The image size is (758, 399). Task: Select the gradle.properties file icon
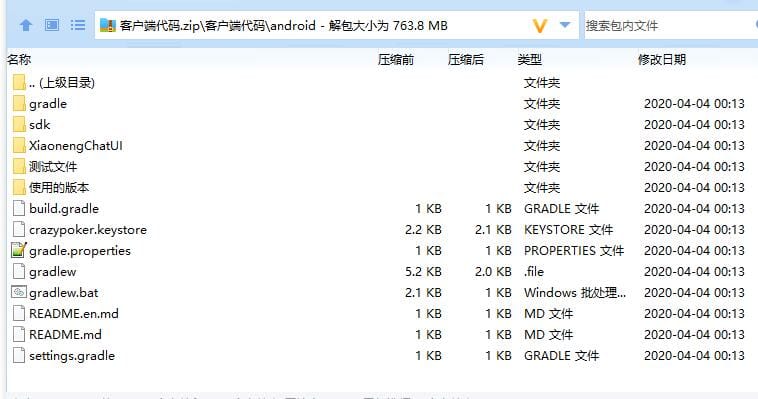[18, 250]
